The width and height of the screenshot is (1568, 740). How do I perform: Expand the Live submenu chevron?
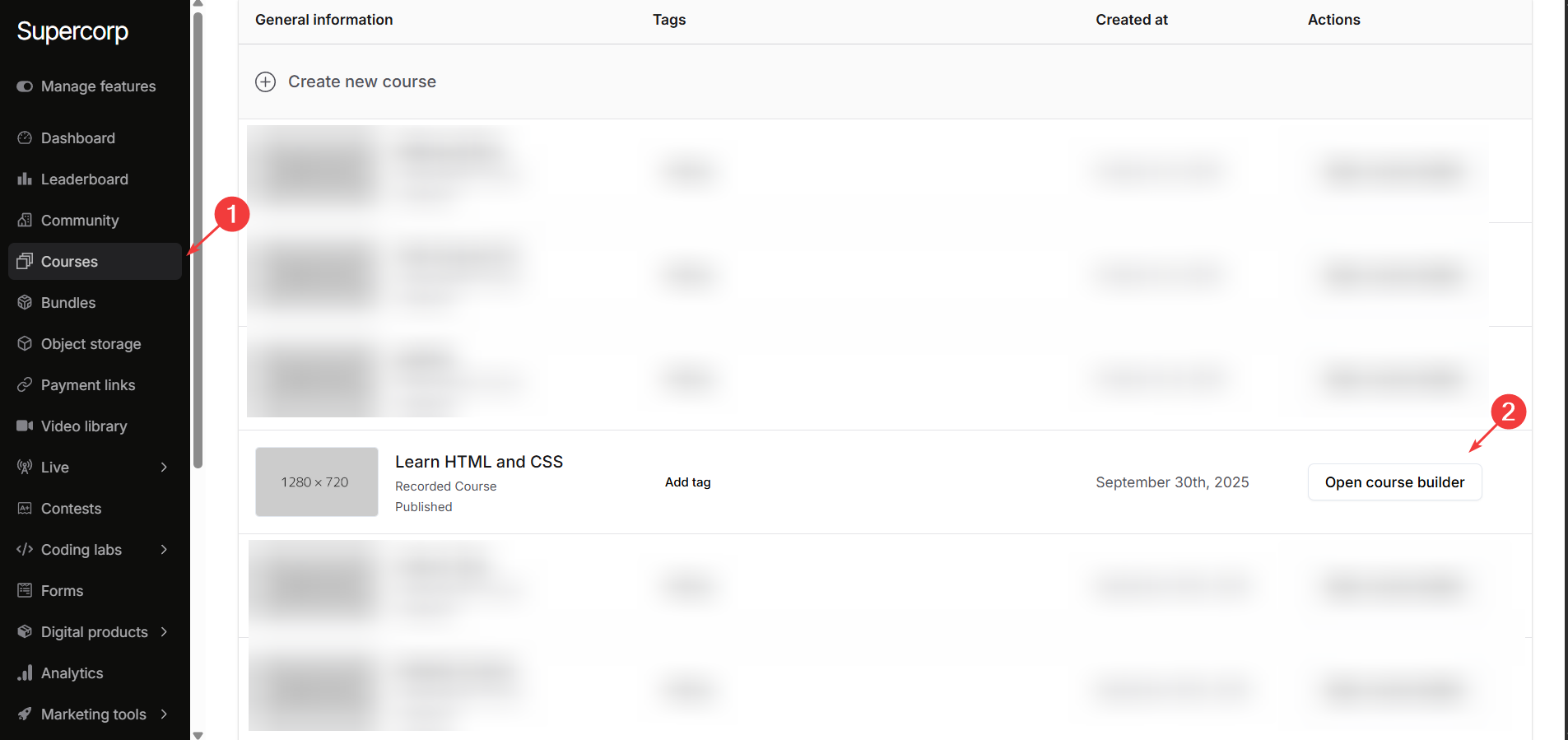[164, 468]
